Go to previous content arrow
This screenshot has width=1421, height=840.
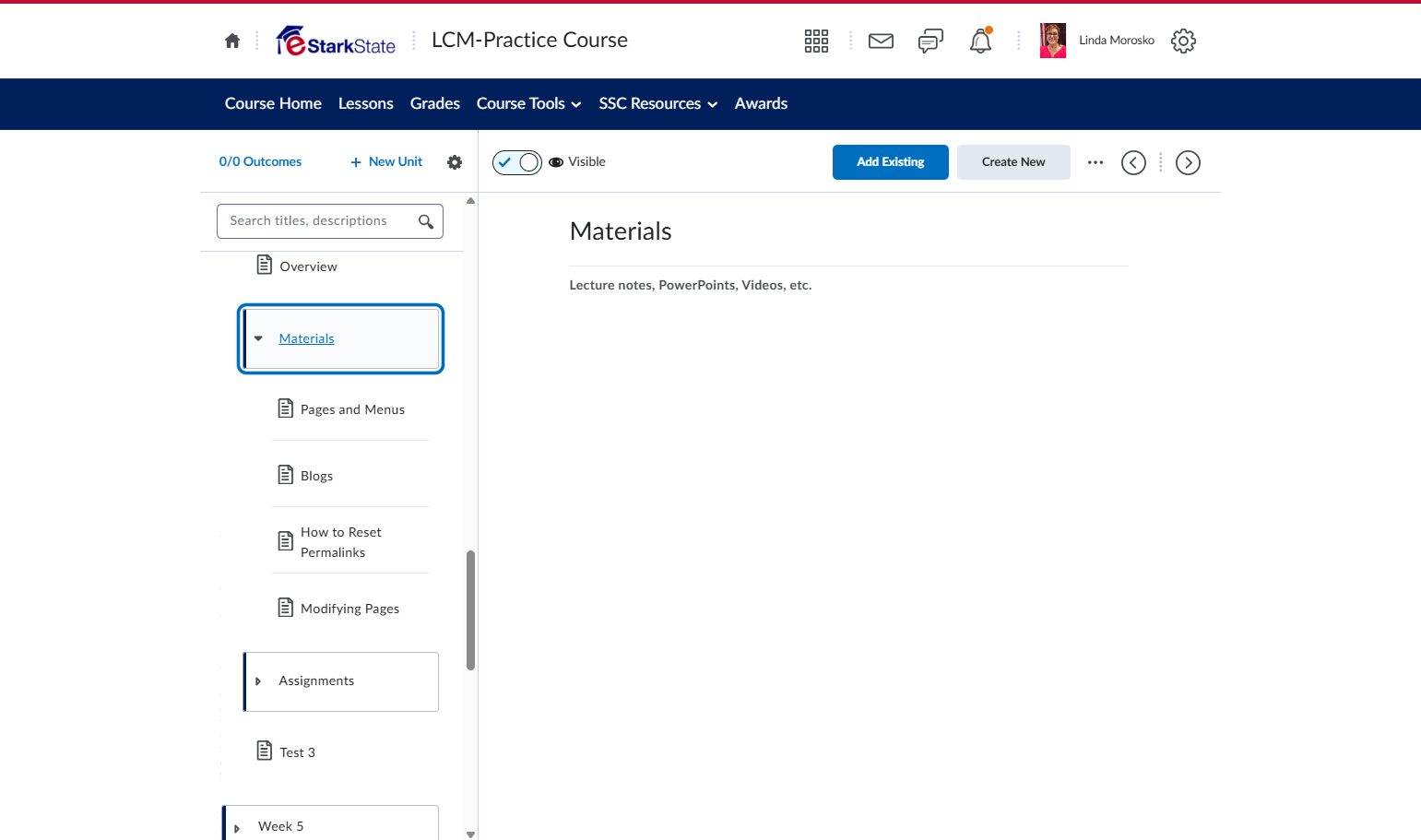[x=1133, y=162]
